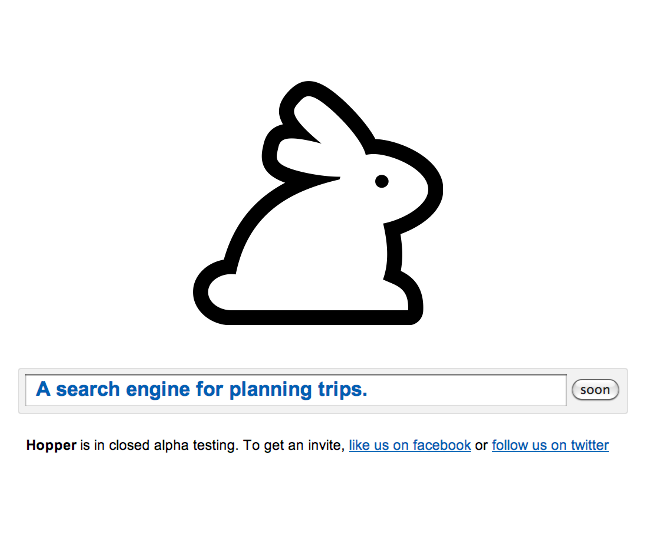Click the word 'twitter' in the link
Screen dimensions: 645x536
(x=590, y=445)
